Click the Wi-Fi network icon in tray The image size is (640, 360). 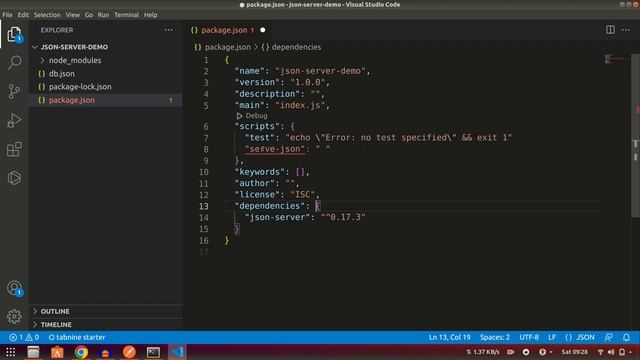(x=600, y=352)
